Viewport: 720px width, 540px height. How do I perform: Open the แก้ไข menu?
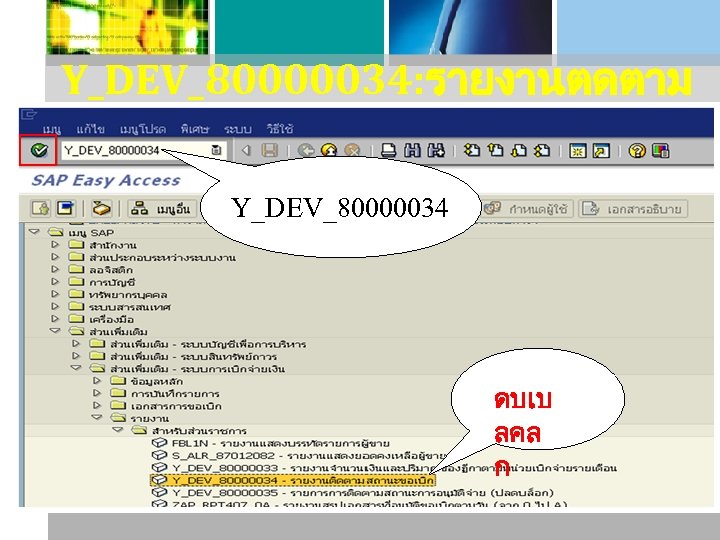point(90,129)
